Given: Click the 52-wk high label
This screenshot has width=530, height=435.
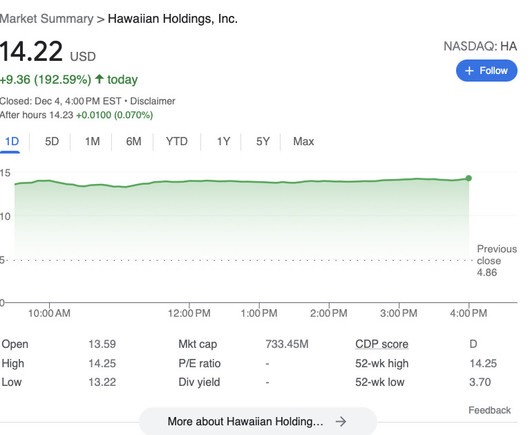Looking at the screenshot, I should tap(382, 363).
